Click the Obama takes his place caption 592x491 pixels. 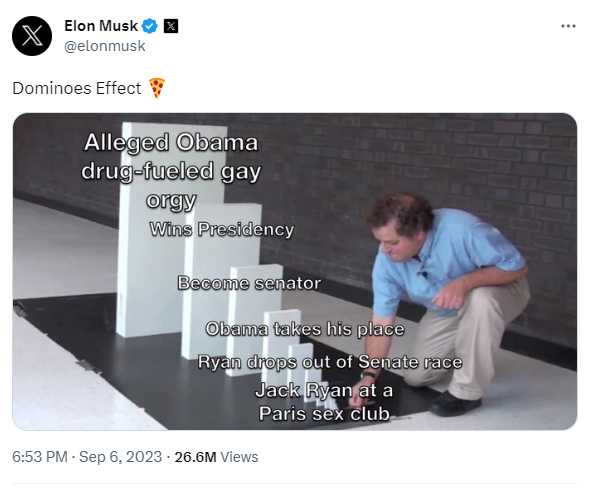[305, 329]
